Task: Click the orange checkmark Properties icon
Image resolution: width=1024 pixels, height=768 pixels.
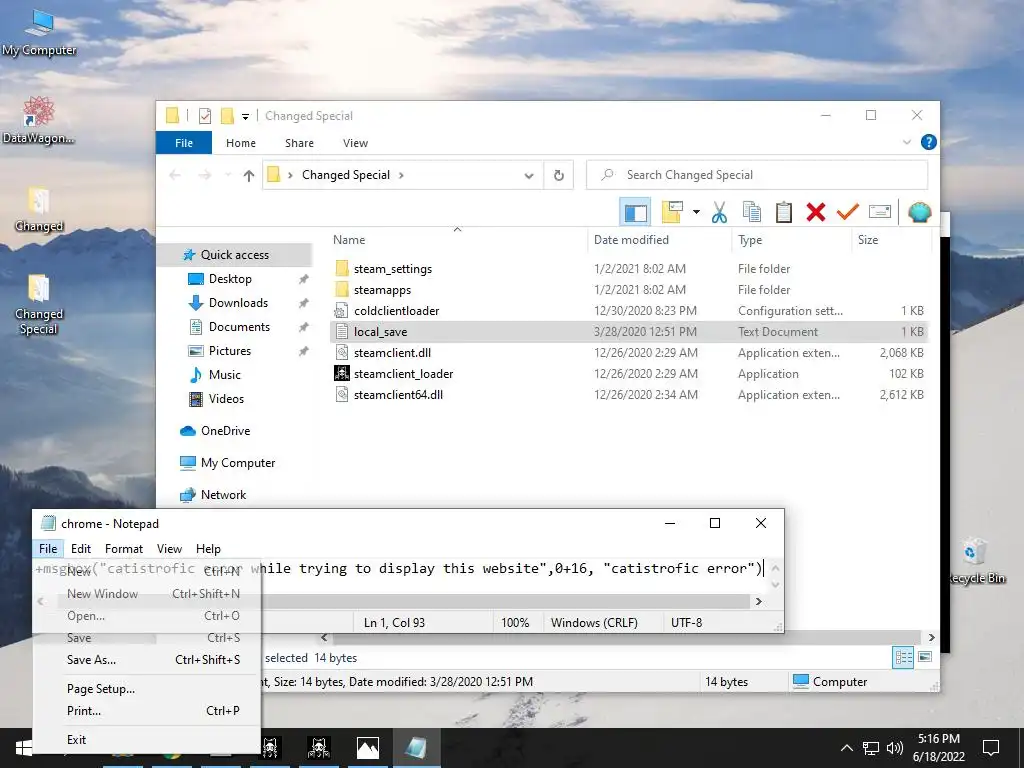Action: pos(848,212)
